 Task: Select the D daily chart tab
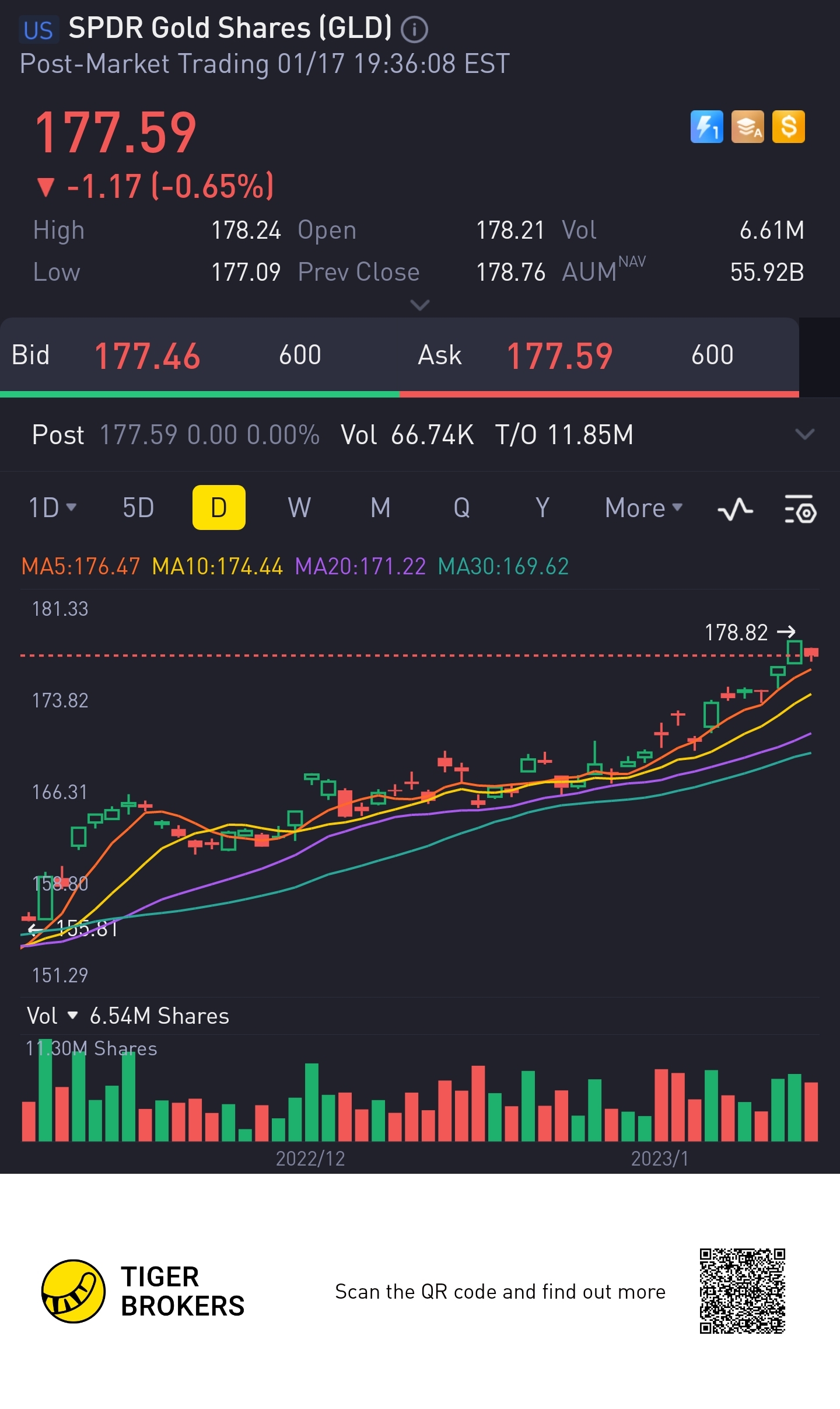[x=219, y=507]
